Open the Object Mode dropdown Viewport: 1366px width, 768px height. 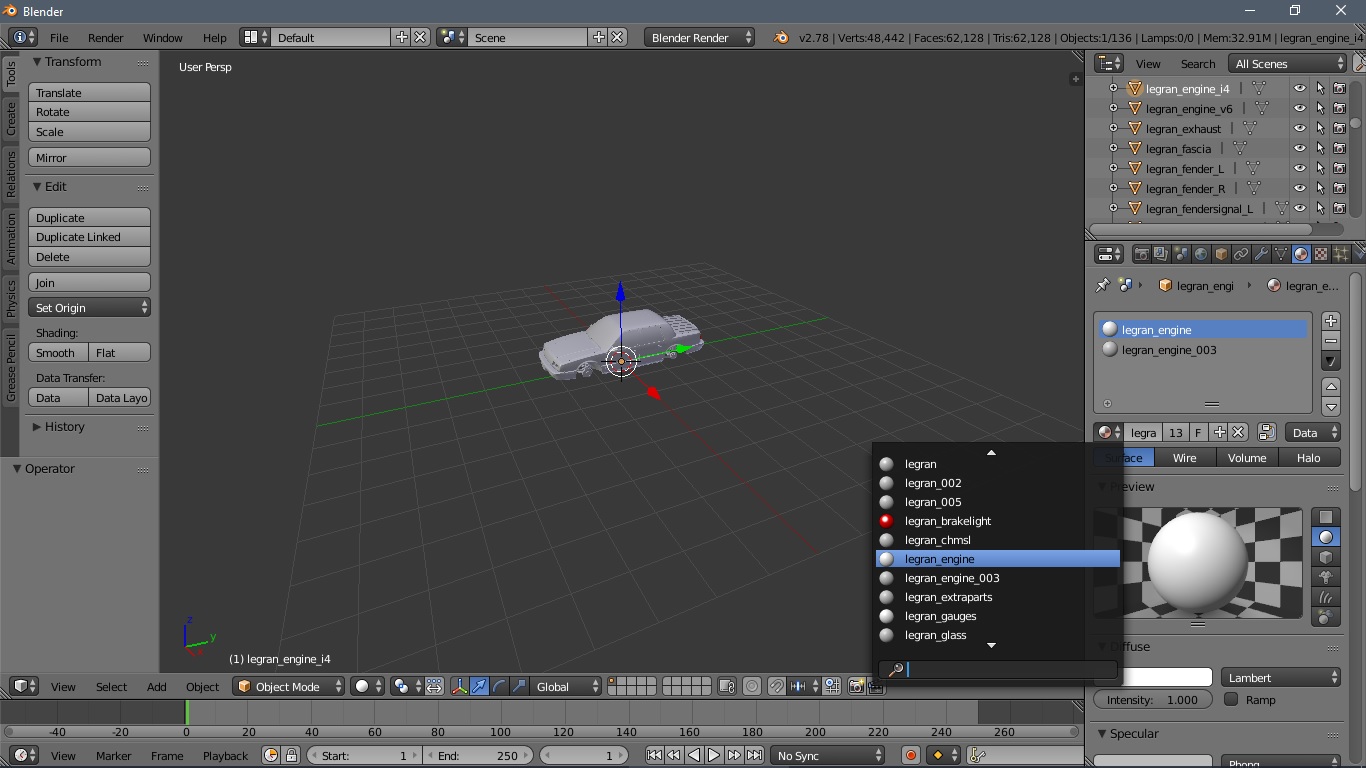pyautogui.click(x=289, y=686)
